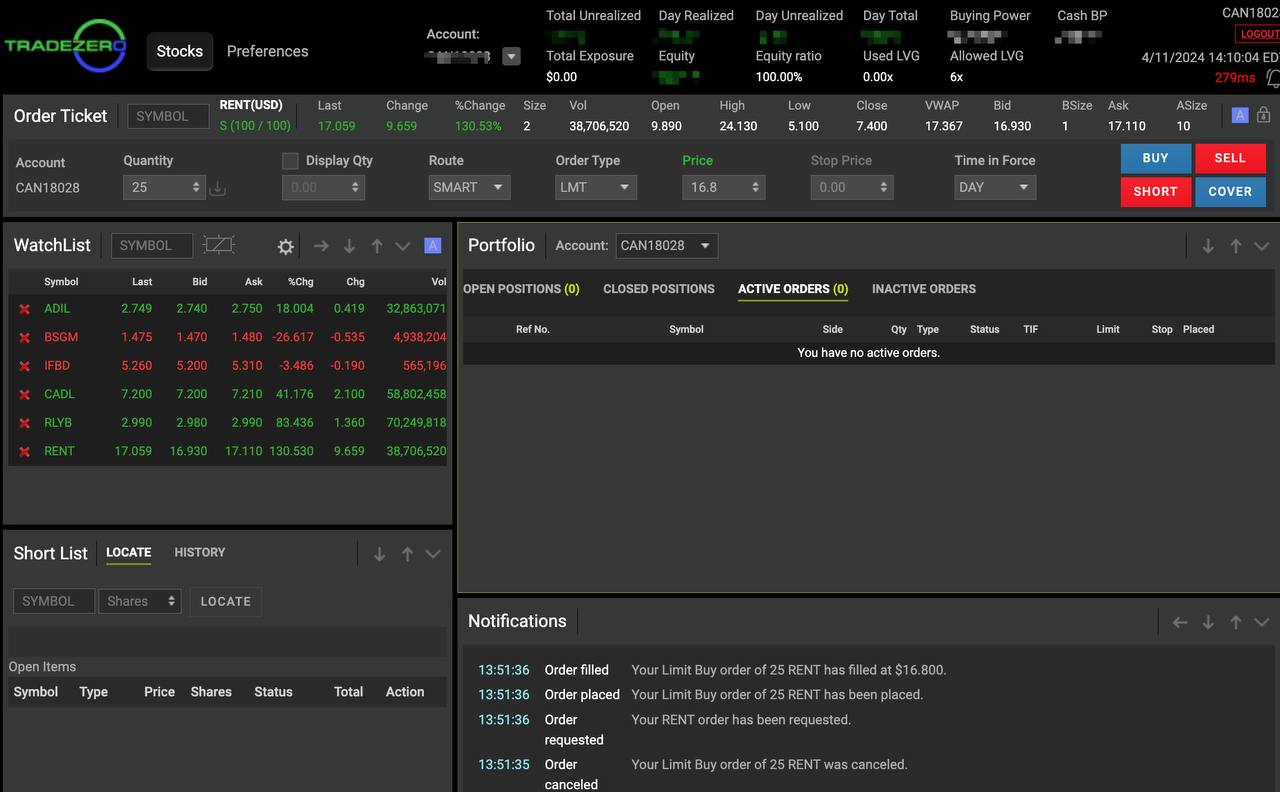The image size is (1280, 792).
Task: Click the down arrow in Short List panel
Action: (379, 554)
